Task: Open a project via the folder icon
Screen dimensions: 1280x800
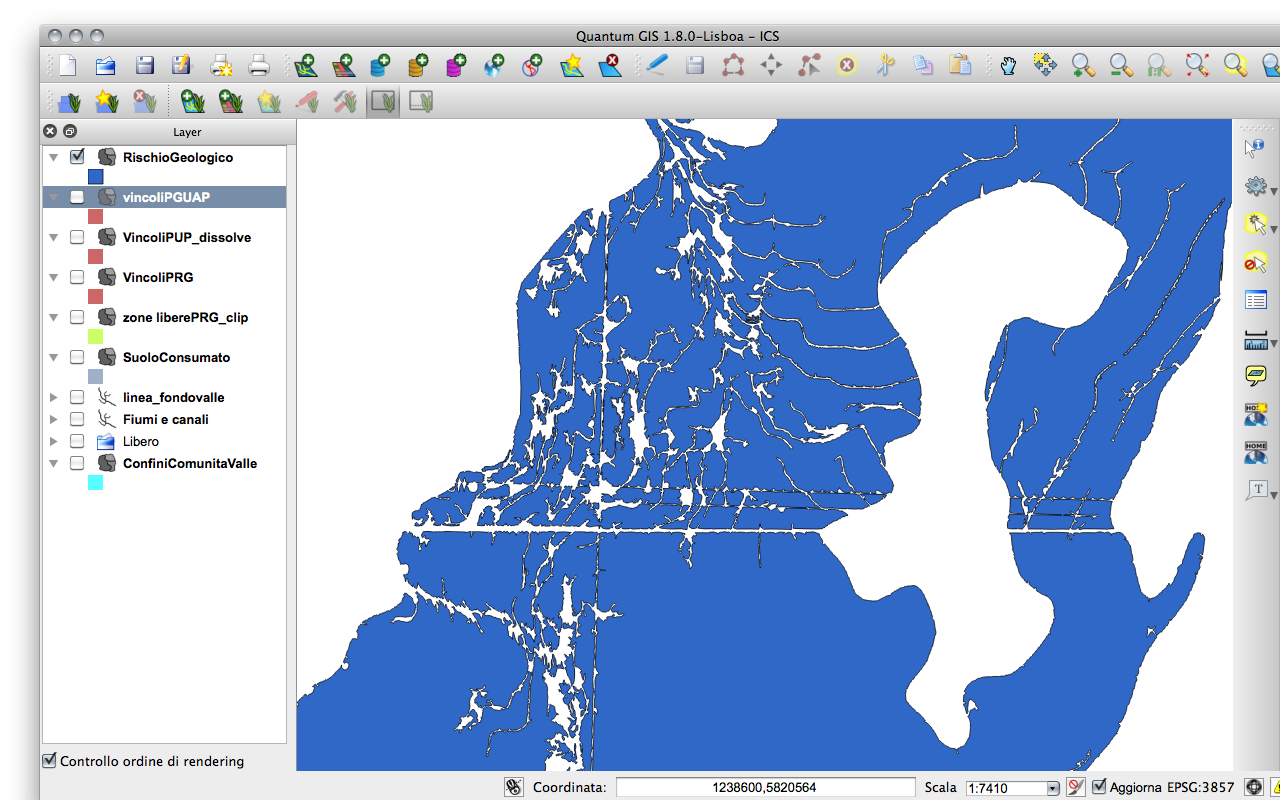Action: [x=105, y=66]
